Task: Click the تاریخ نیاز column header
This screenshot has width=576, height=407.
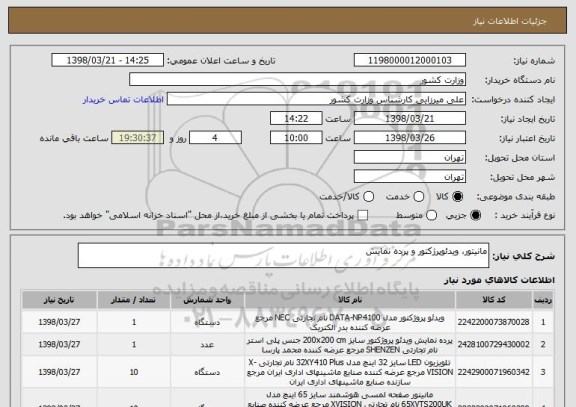Action: [59, 300]
